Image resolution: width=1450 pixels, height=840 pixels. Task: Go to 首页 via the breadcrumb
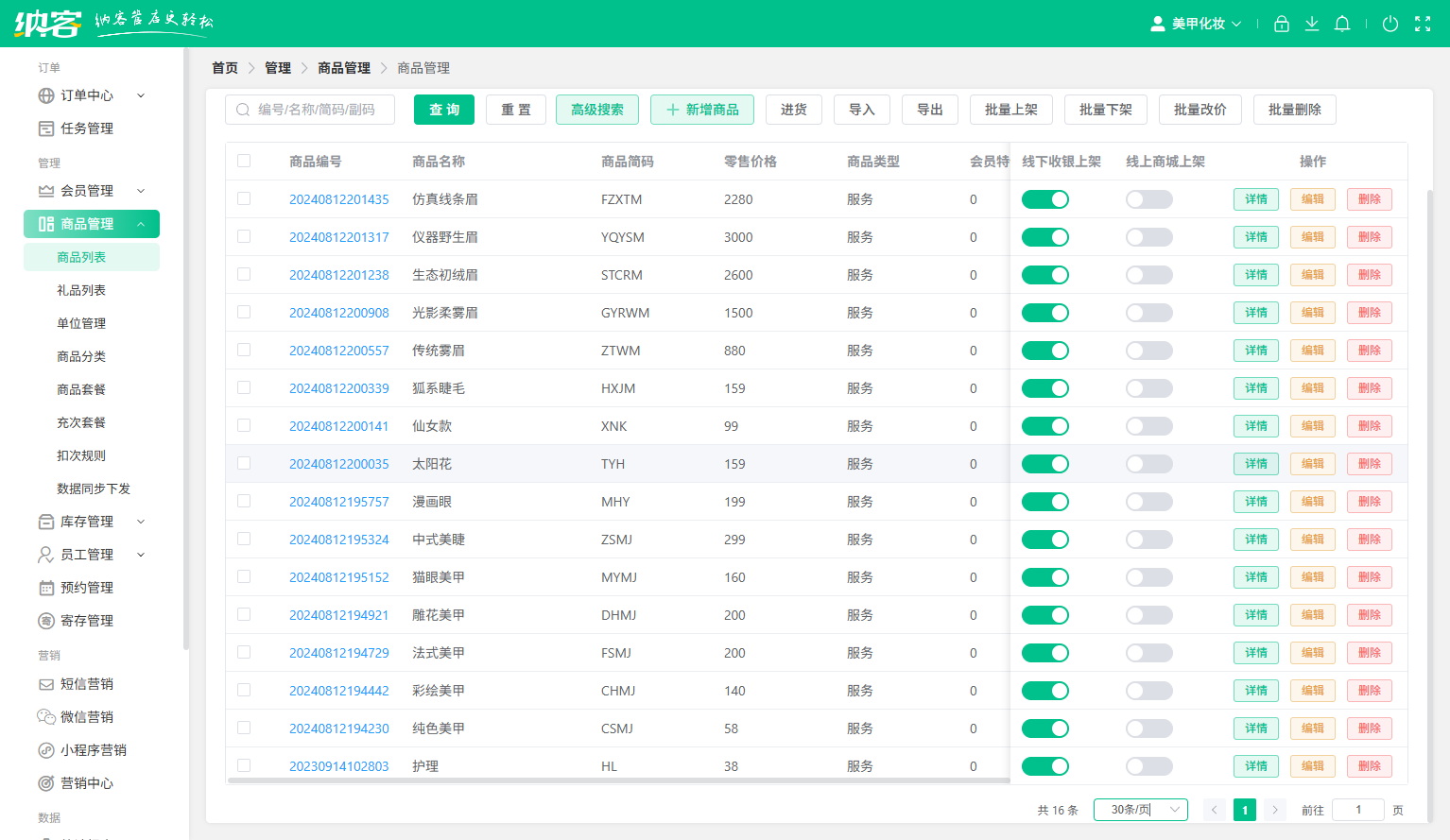[x=225, y=68]
